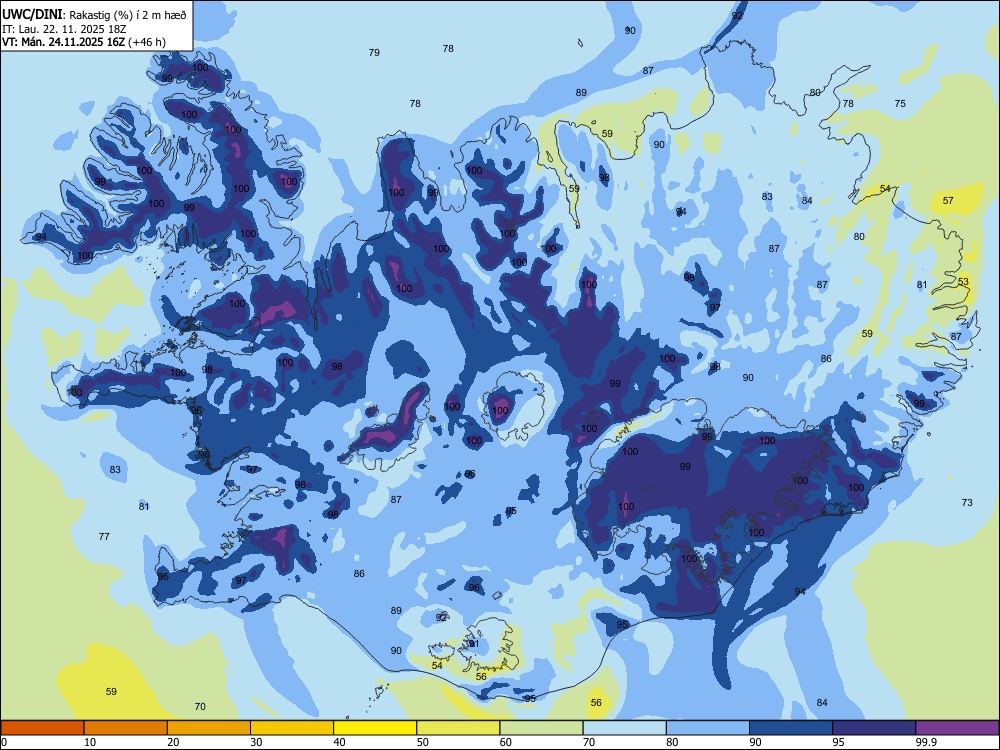This screenshot has width=1000, height=750.
Task: Click the legend tick label "10"
Action: coord(90,742)
